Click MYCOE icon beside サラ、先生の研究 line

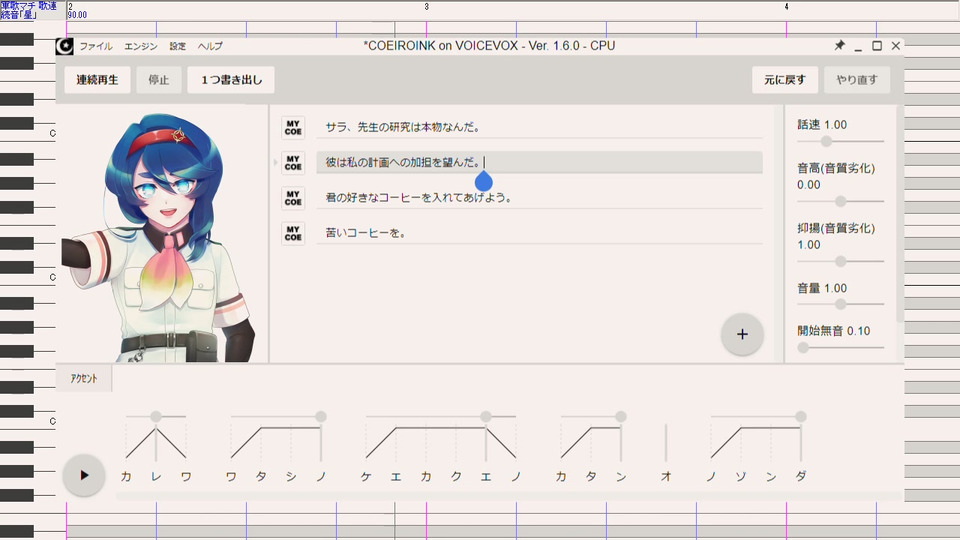coord(293,127)
